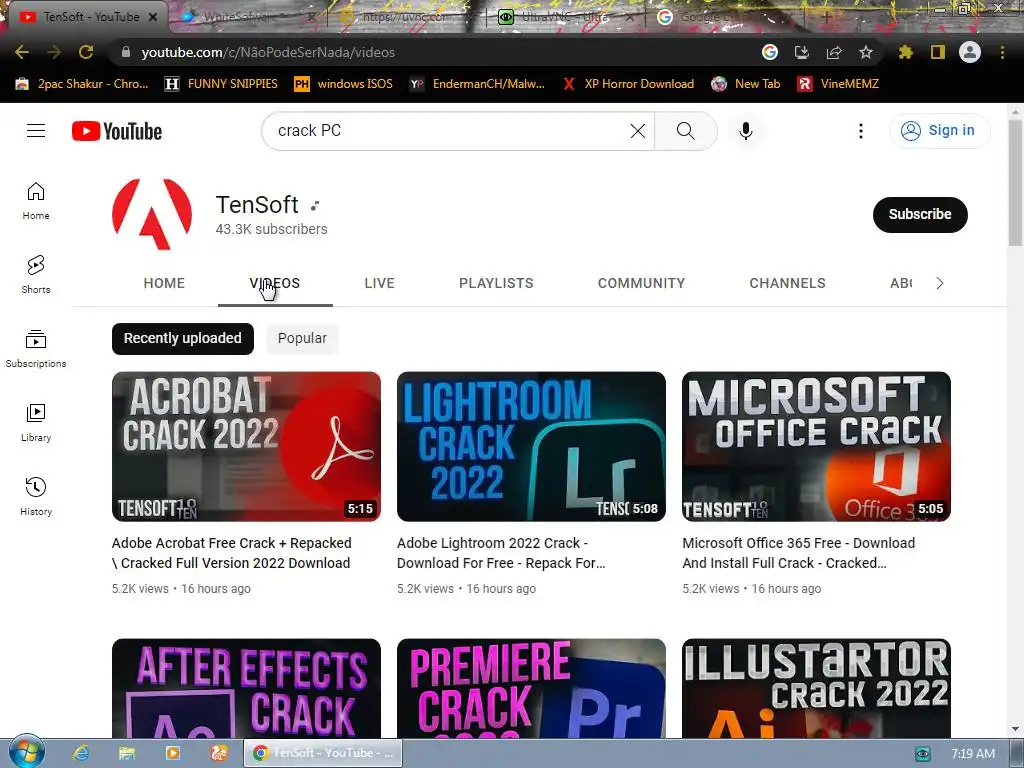
Task: Clear the search box with X
Action: point(637,131)
